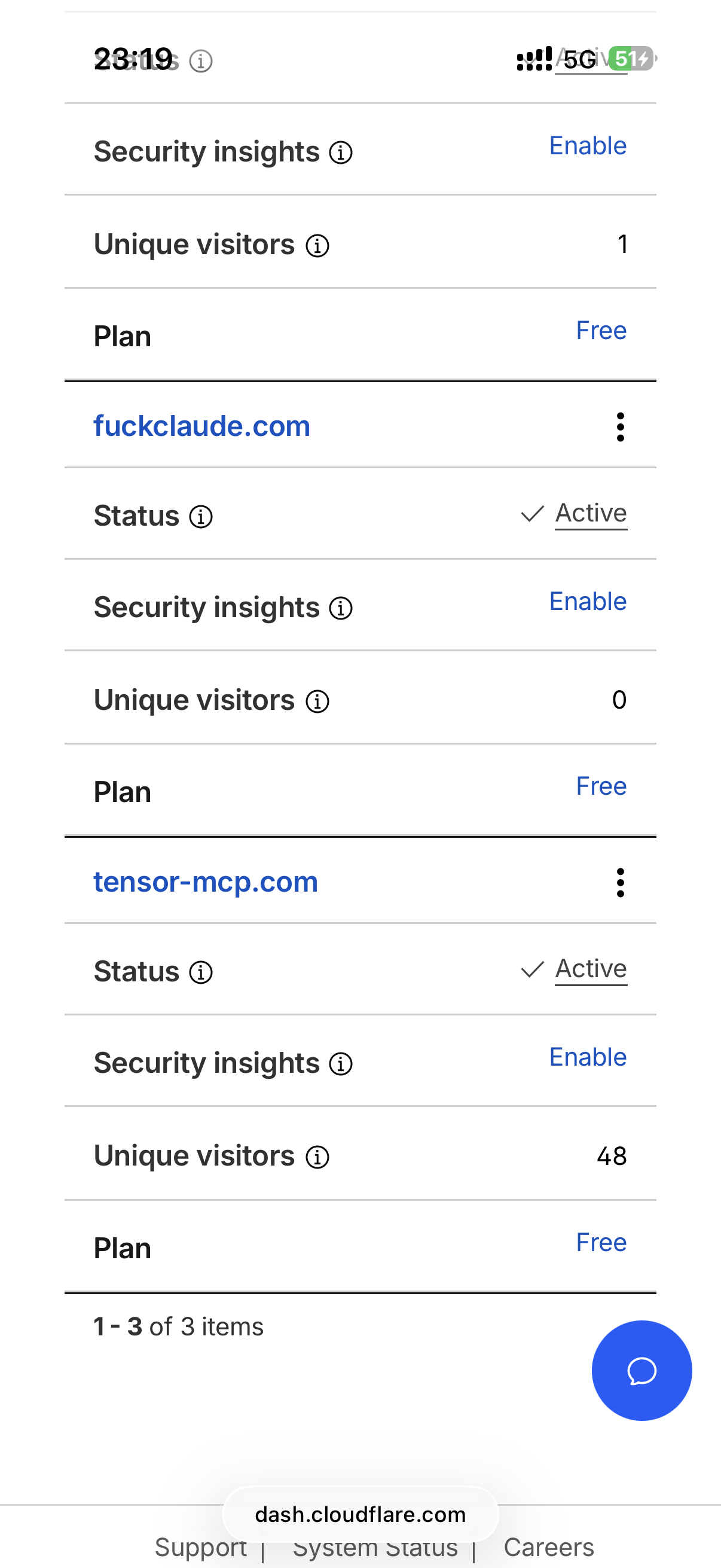Open the fuckclaude.com domain link
Screen dimensions: 721x1568
pos(202,426)
